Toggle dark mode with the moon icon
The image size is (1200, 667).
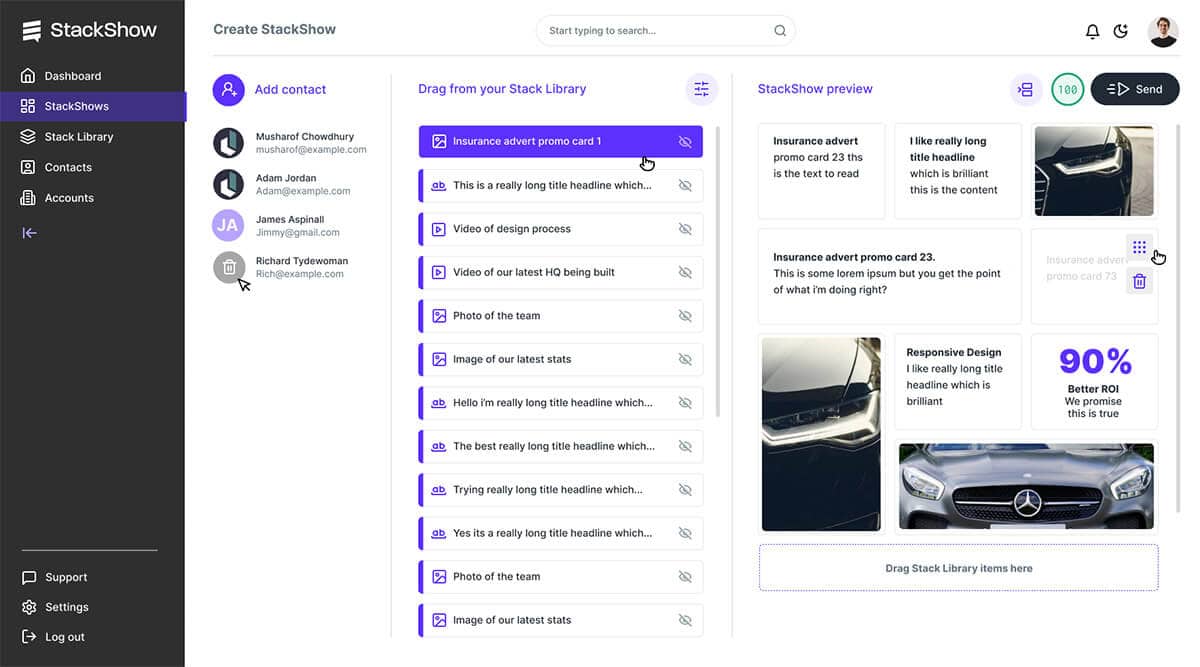(1121, 30)
